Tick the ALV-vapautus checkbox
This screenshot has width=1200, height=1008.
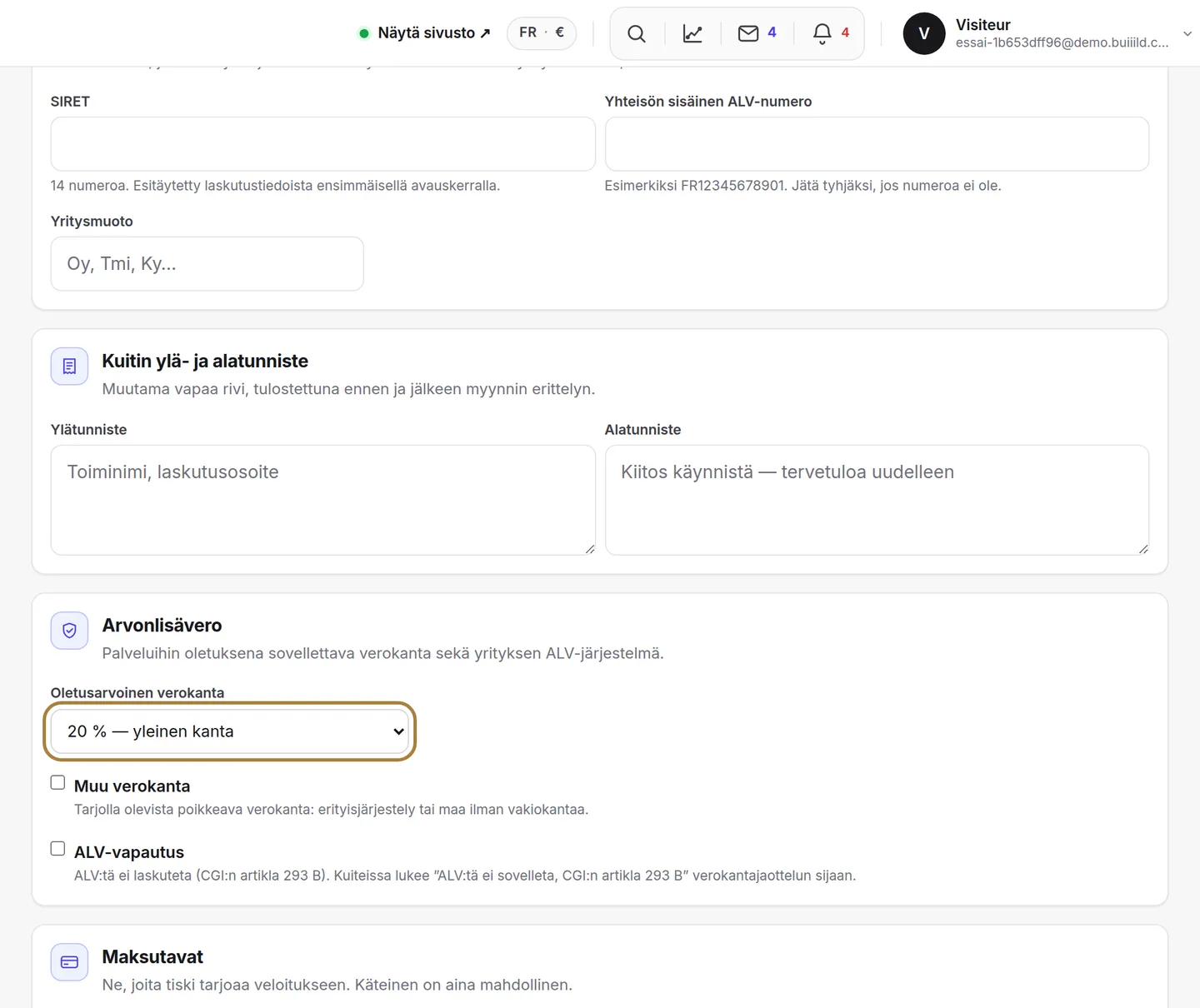(x=57, y=848)
